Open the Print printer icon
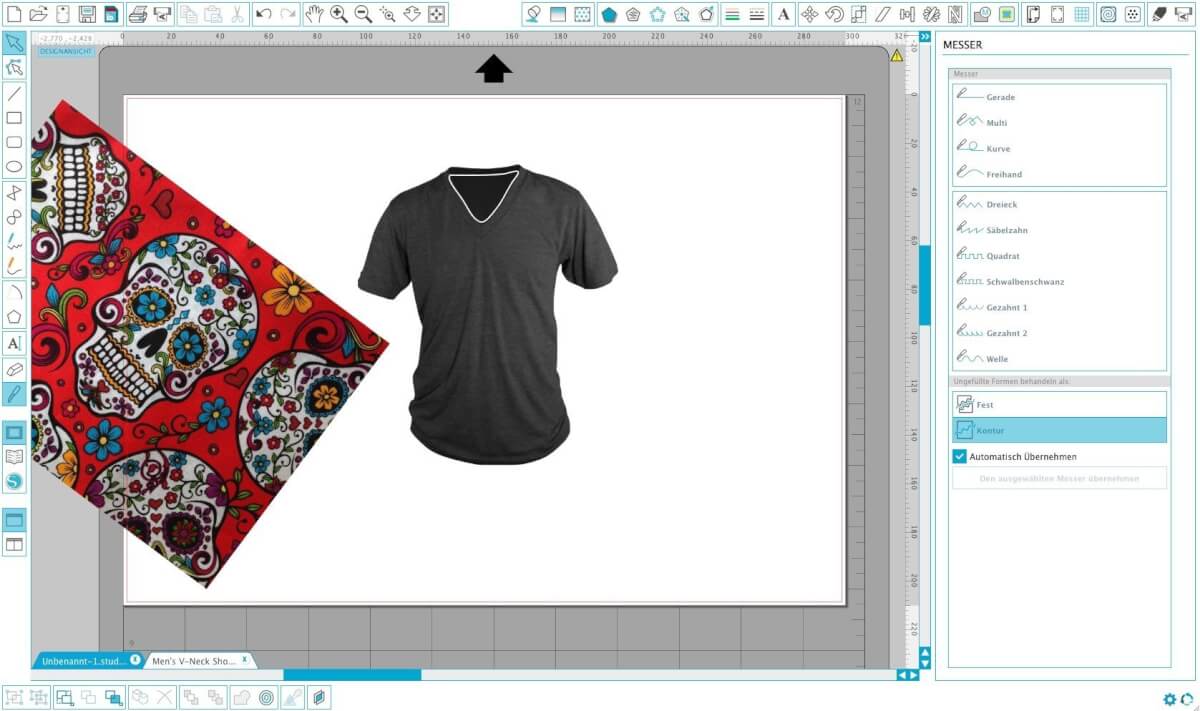Screen dimensions: 1200x711 [139, 14]
